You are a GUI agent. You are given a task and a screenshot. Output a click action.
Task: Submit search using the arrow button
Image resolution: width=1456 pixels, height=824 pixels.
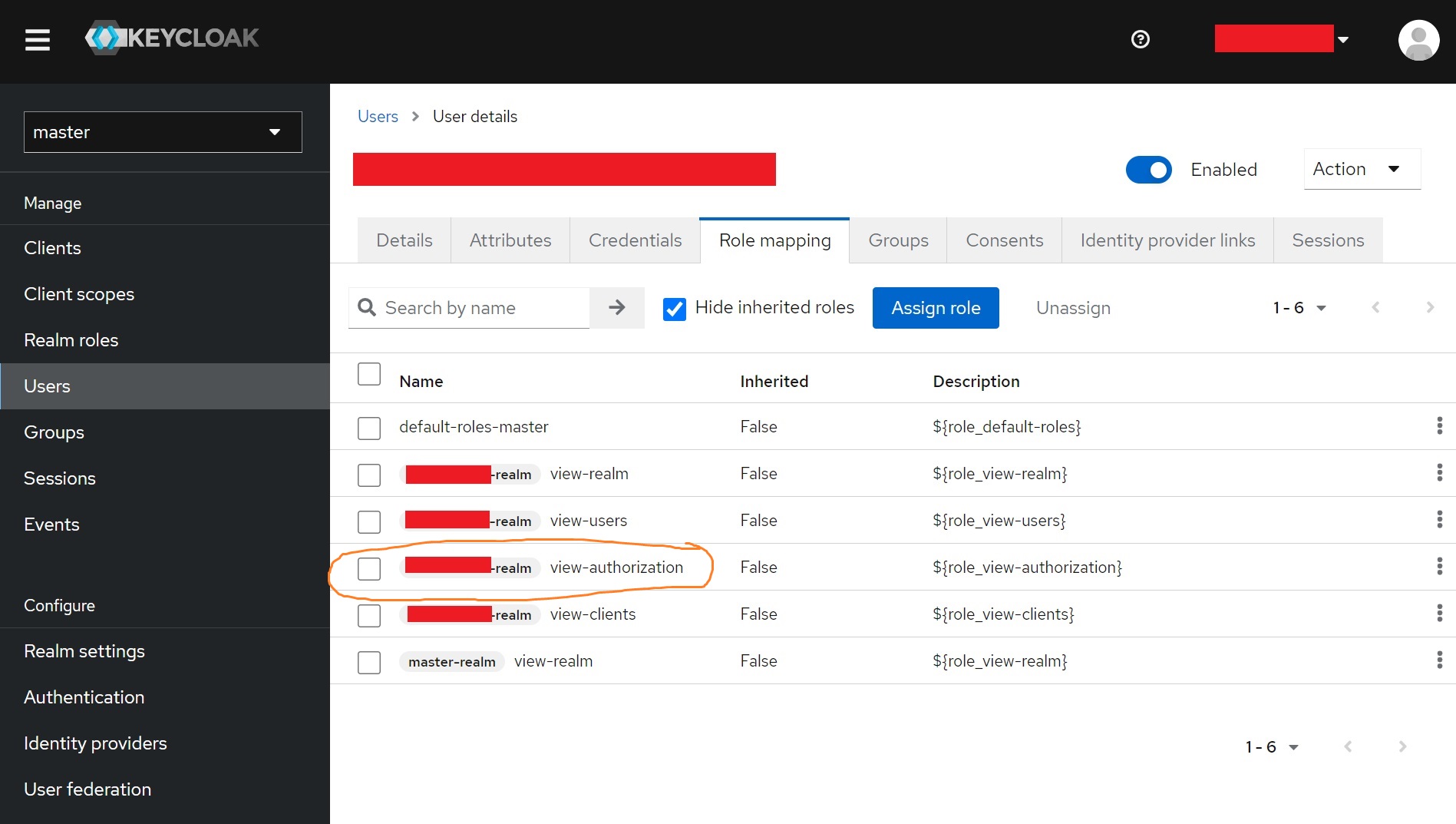(616, 307)
